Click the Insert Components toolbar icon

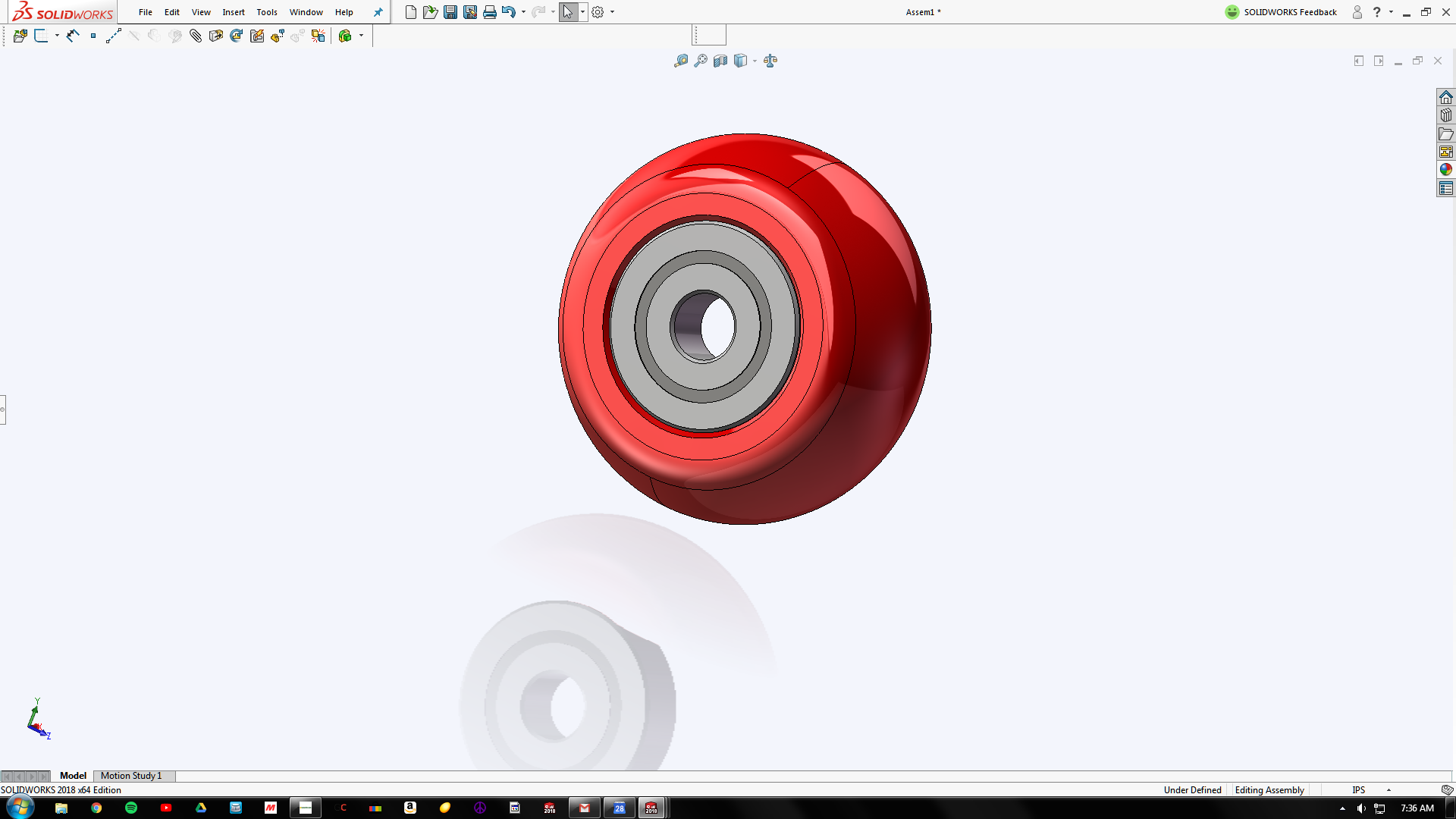20,36
